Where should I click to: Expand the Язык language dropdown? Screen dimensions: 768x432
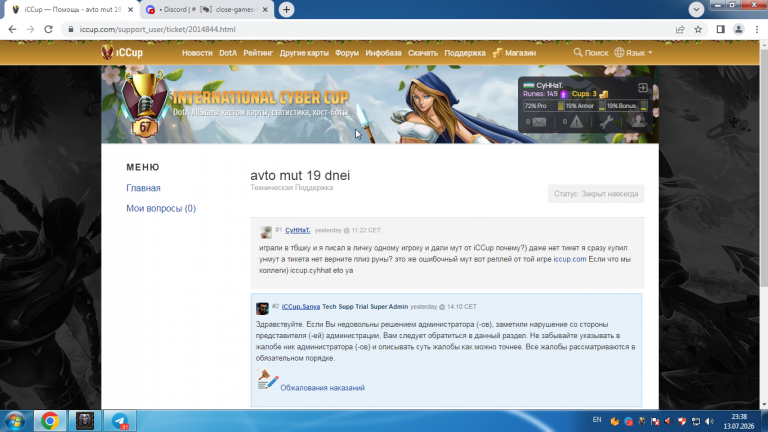633,52
